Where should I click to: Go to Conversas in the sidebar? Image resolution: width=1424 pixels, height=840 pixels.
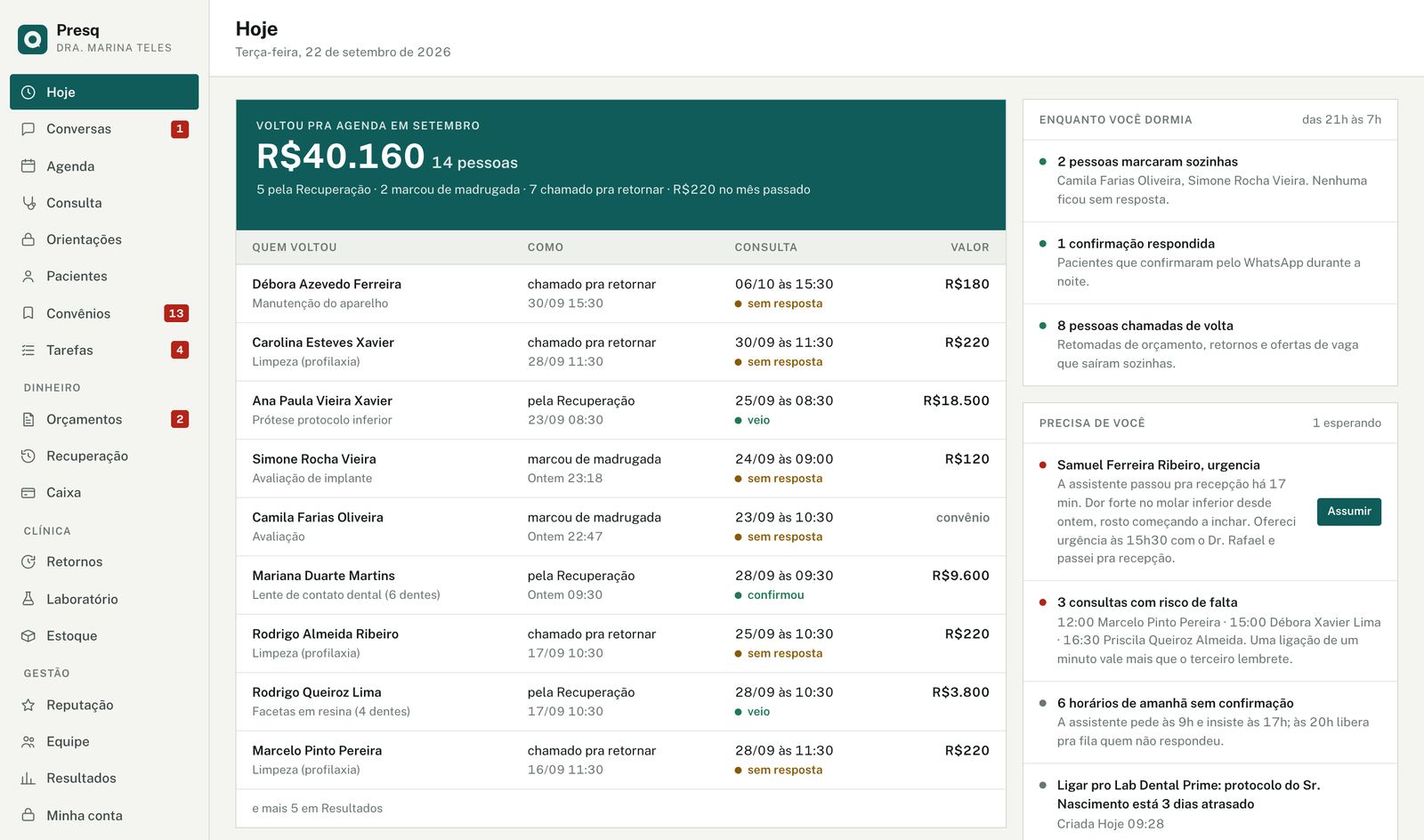point(104,129)
